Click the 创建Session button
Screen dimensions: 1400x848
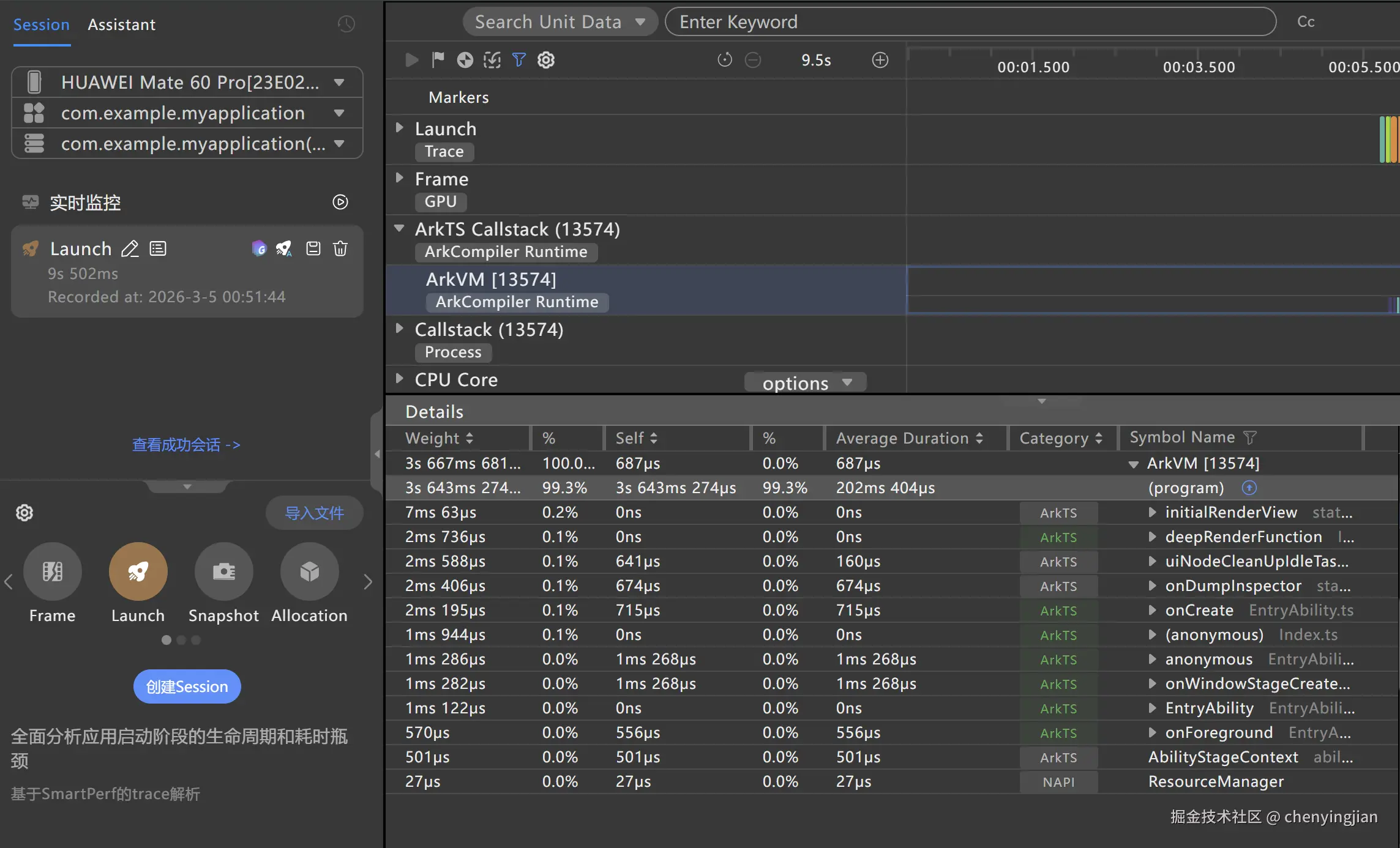187,686
